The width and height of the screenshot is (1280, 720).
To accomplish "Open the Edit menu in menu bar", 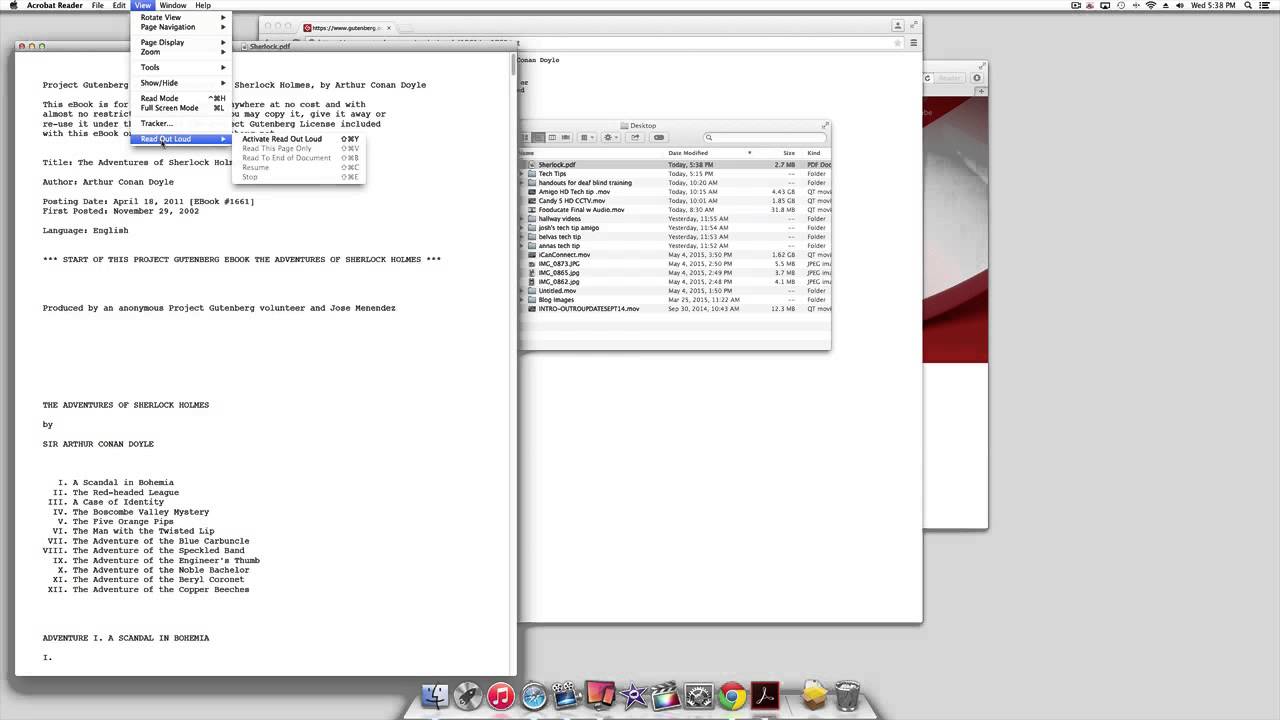I will click(x=119, y=5).
